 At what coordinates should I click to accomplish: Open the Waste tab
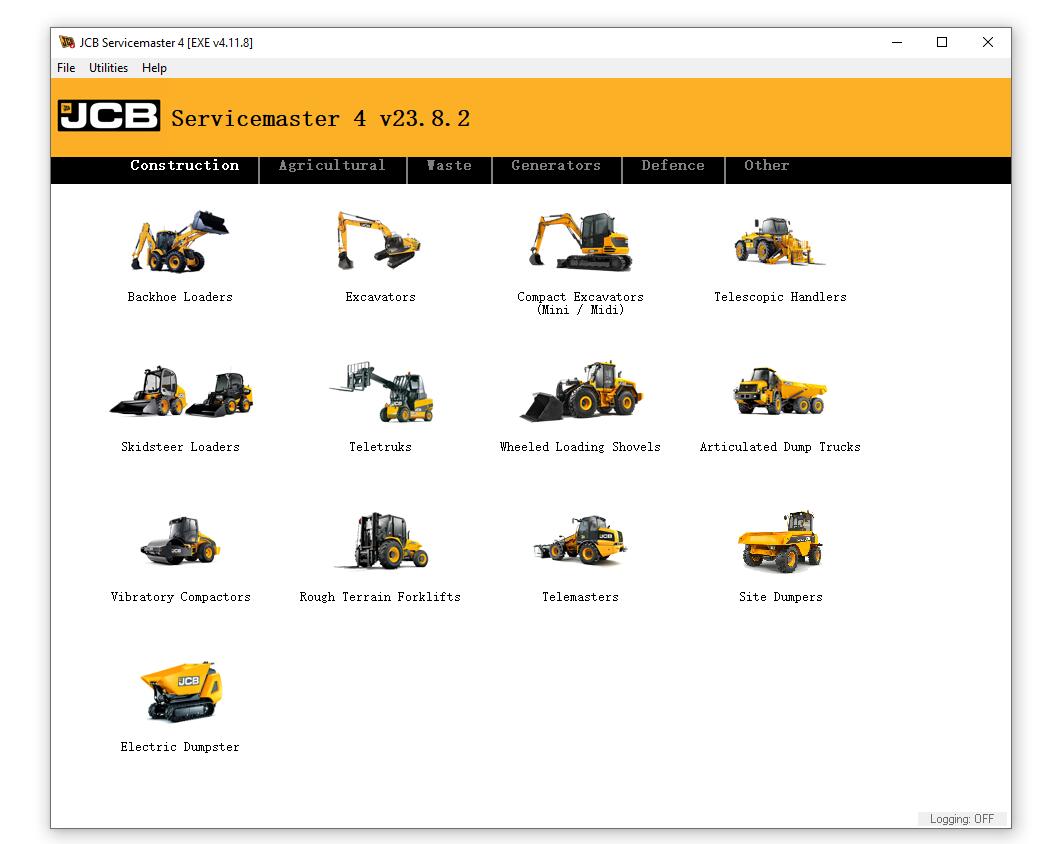(449, 166)
